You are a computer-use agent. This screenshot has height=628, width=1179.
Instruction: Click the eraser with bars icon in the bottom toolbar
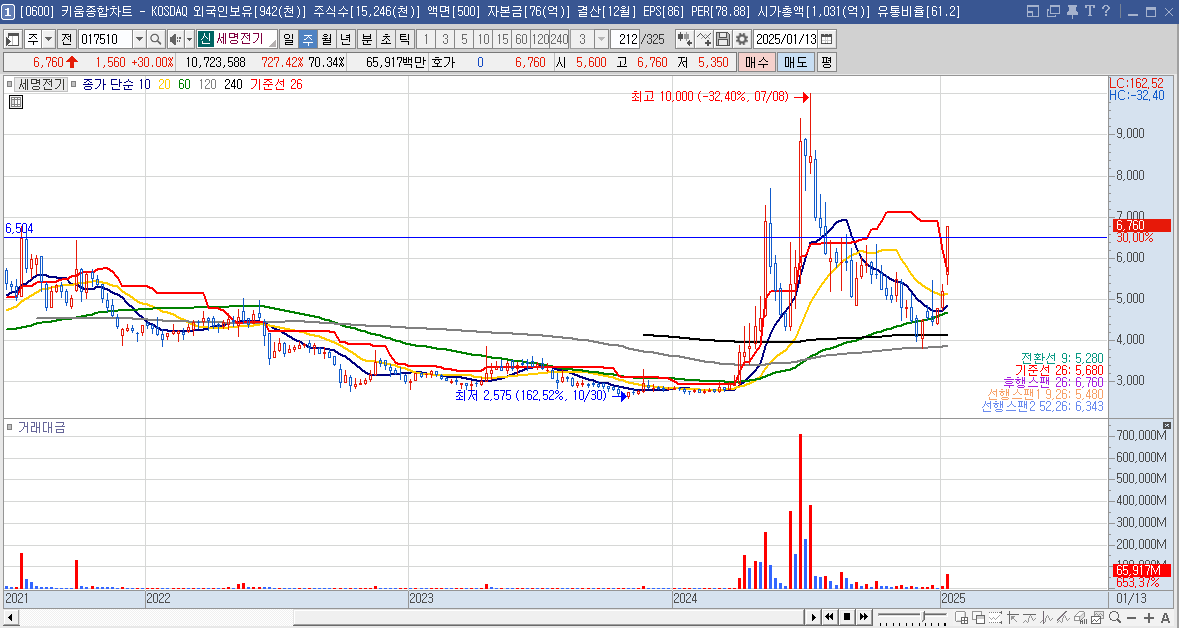pos(1080,617)
